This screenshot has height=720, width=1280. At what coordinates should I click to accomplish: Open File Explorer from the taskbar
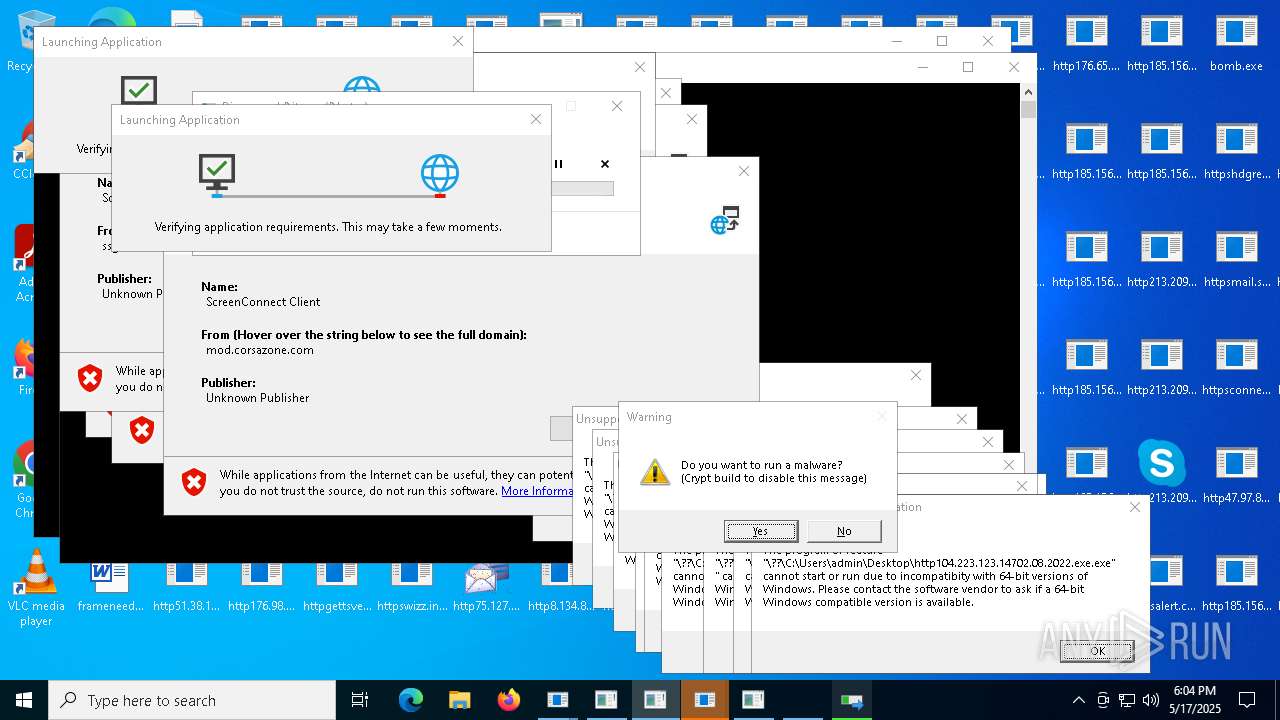[459, 700]
